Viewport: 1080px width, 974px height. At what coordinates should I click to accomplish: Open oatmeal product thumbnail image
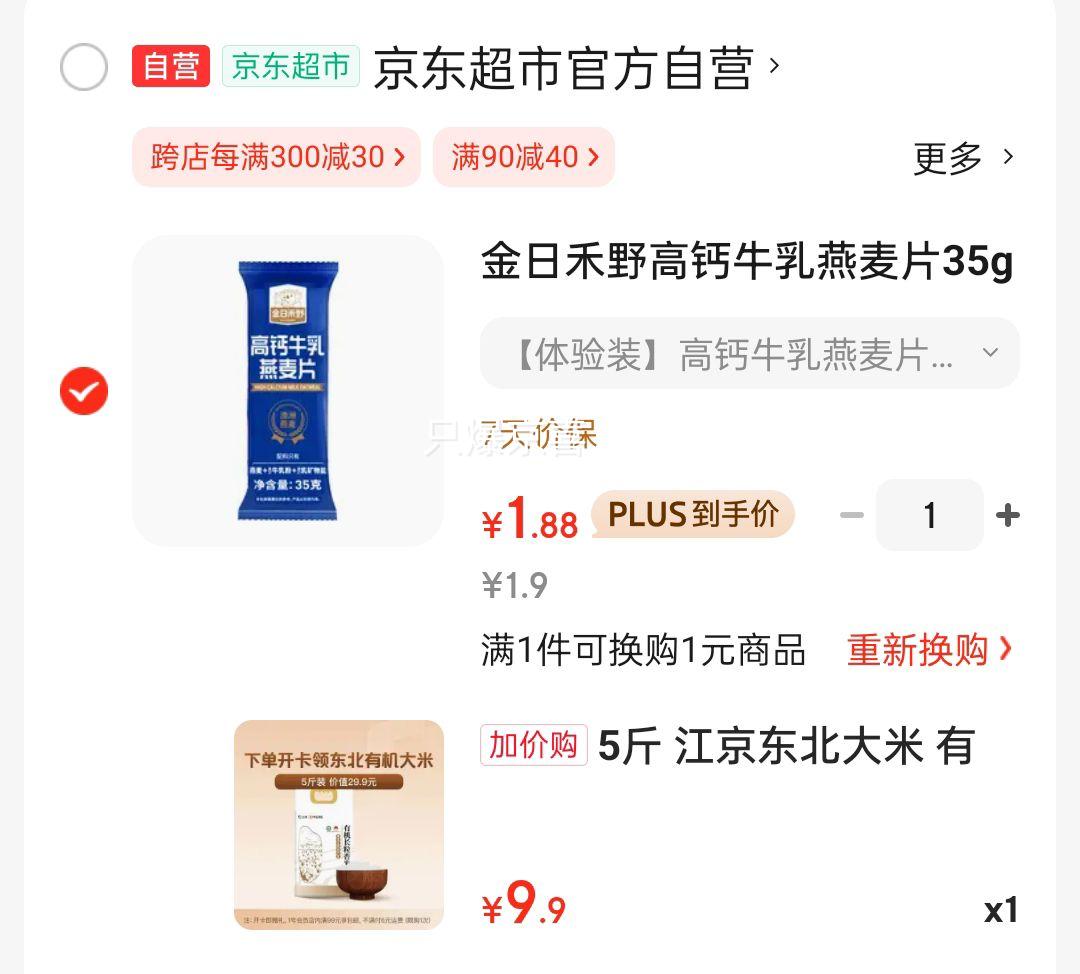[288, 391]
